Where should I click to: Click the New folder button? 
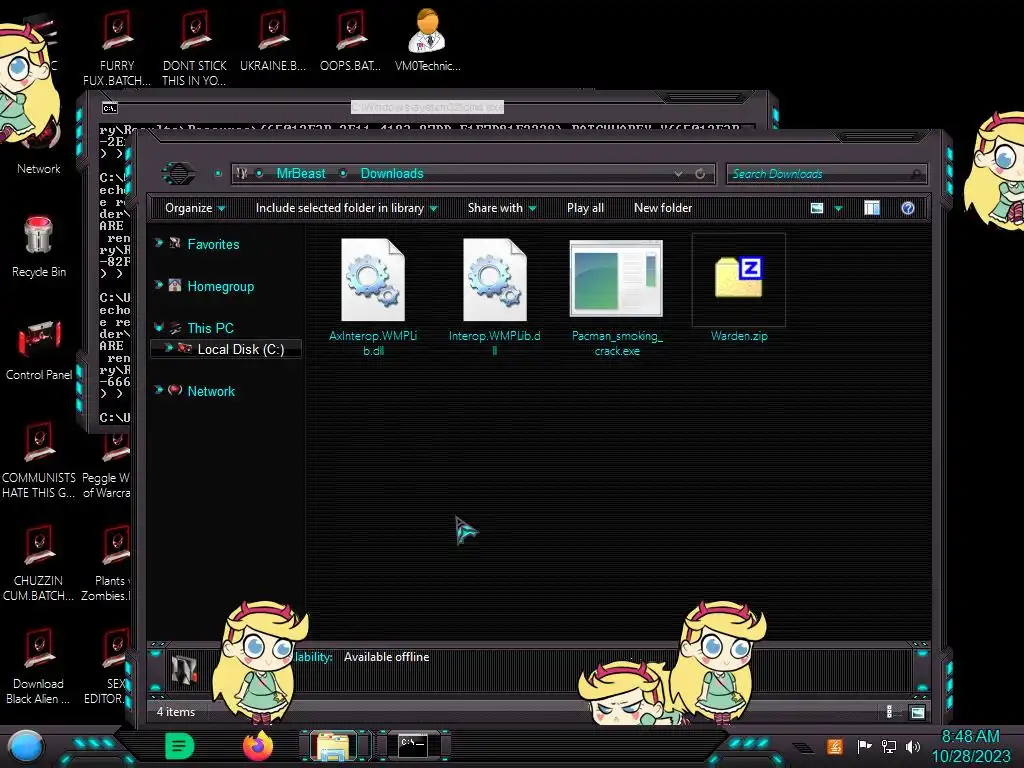pos(663,208)
